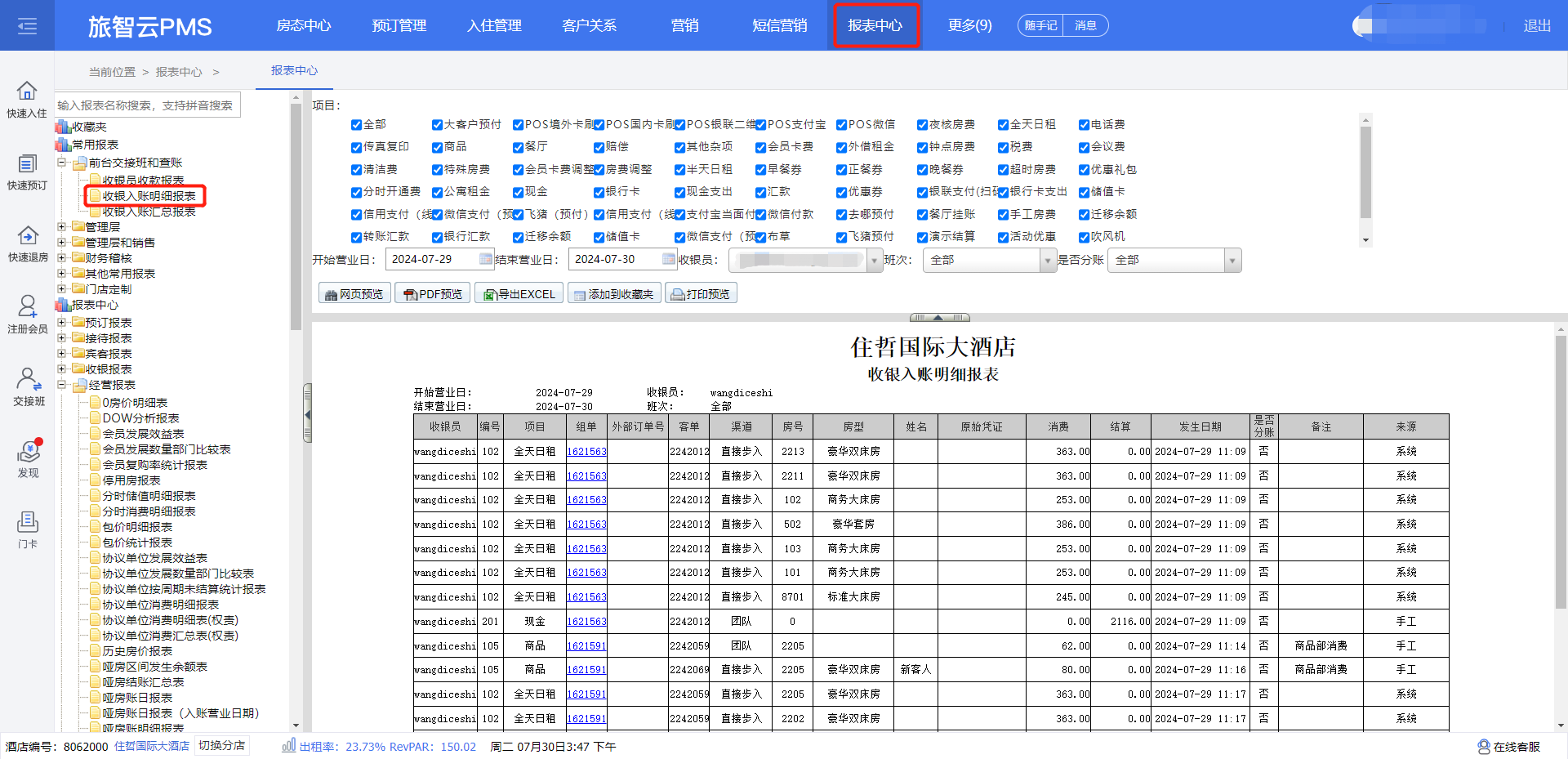The image size is (1568, 759).
Task: Click the 营销 menu
Action: (684, 25)
